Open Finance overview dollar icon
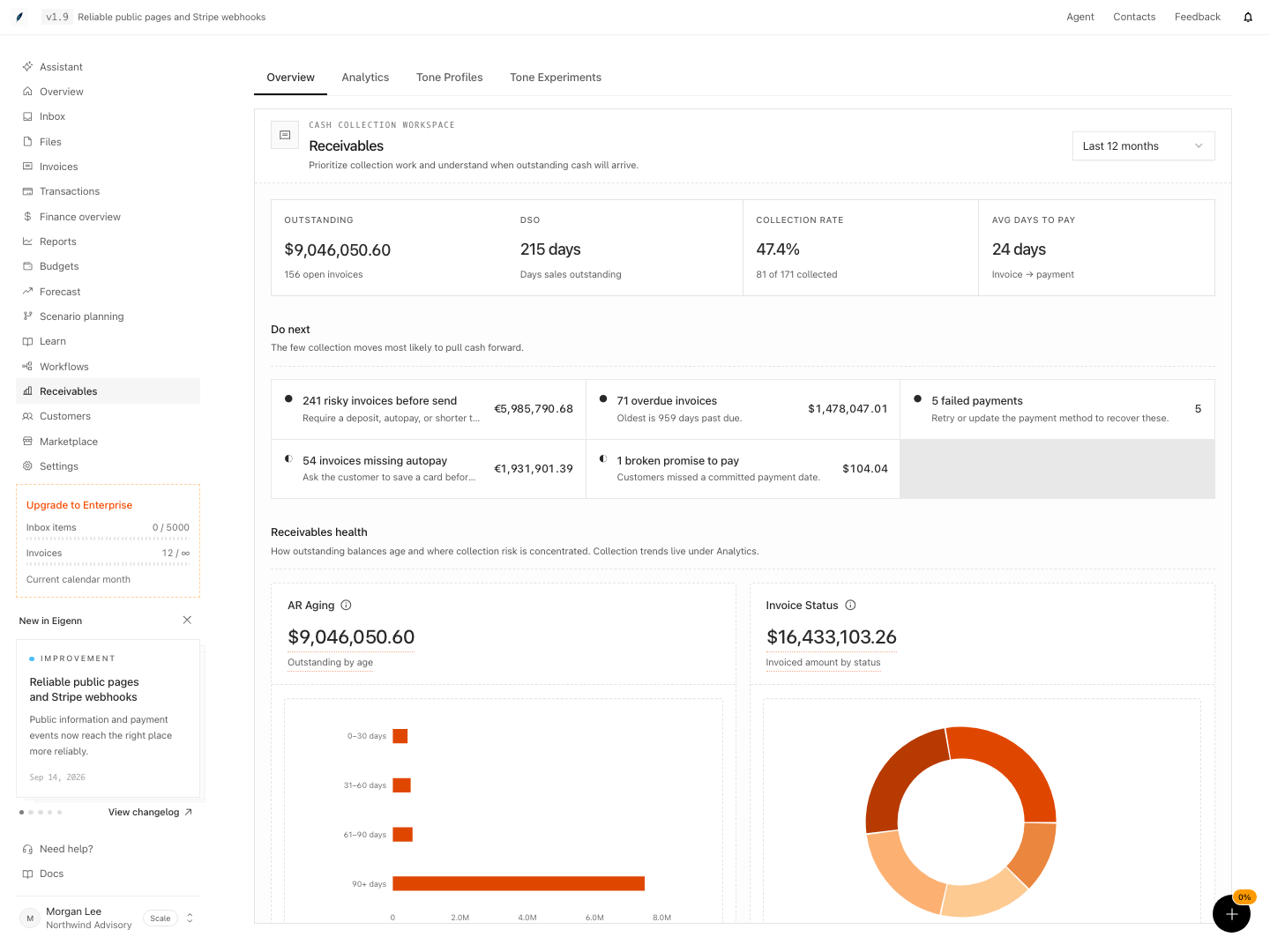The width and height of the screenshot is (1270, 952). 27,217
